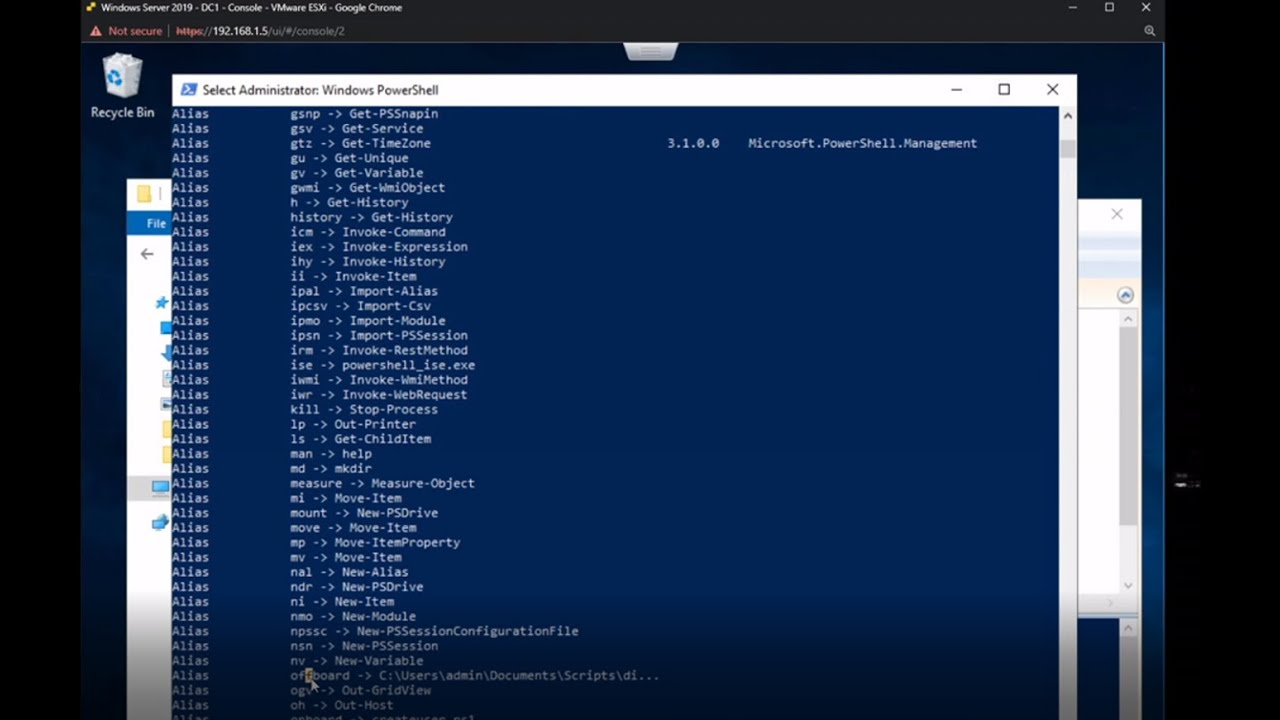Click the 'gtz -> Get-TimeZone' line
Viewport: 1280px width, 720px height.
tap(360, 143)
